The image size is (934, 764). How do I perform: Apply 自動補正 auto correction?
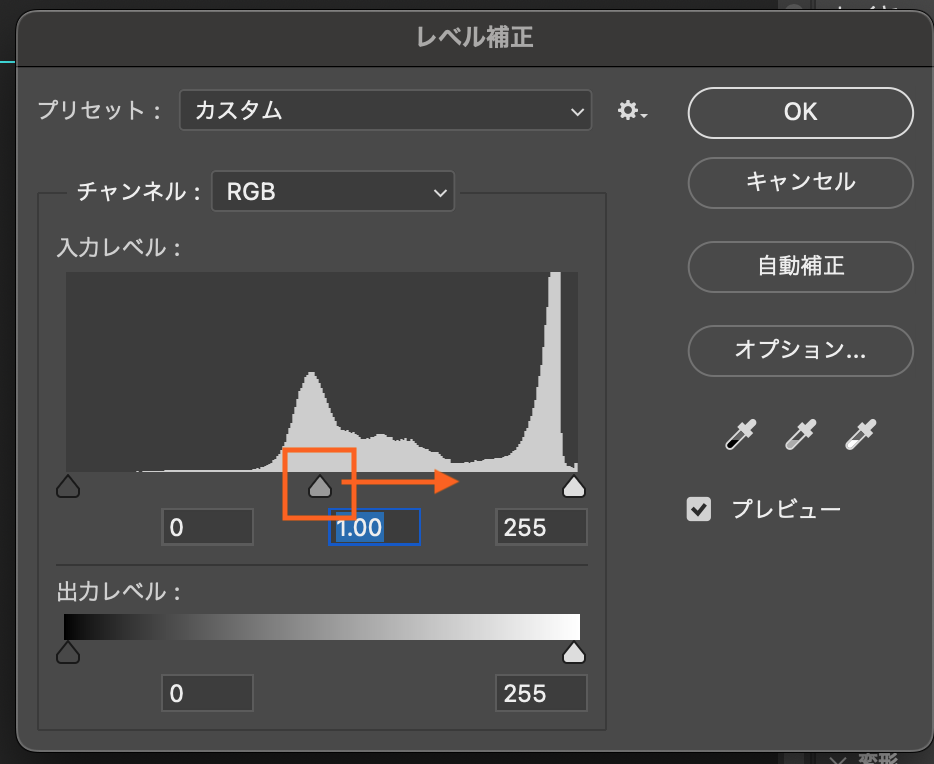(800, 265)
